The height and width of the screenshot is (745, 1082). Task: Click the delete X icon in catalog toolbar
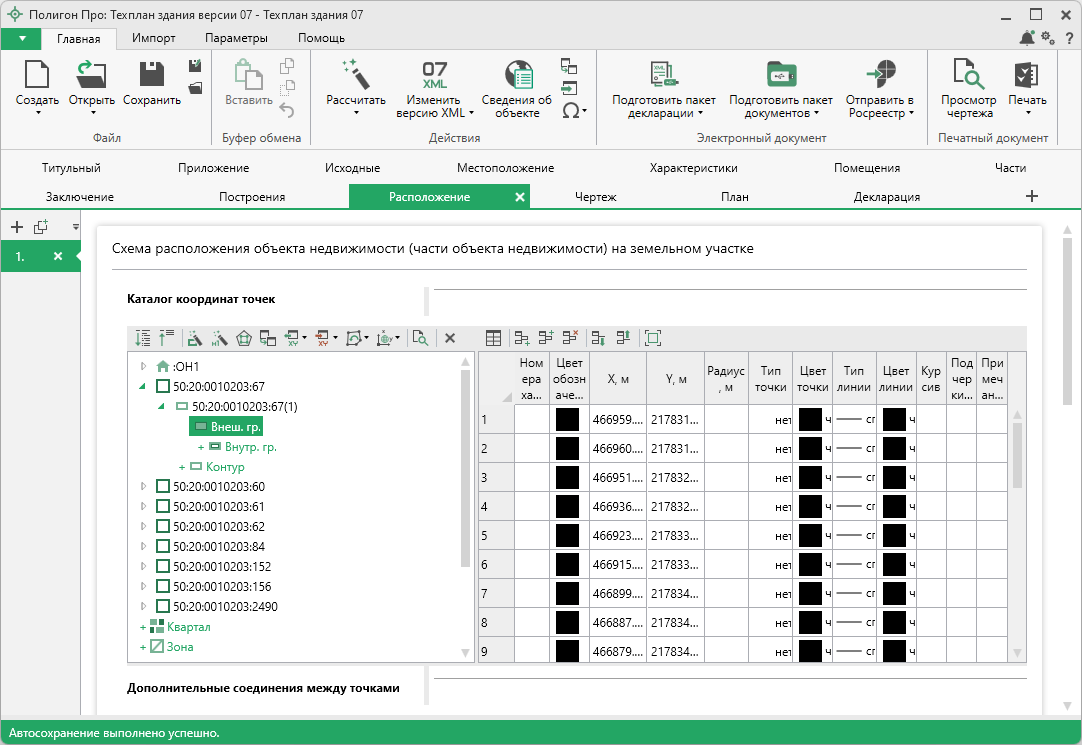450,339
